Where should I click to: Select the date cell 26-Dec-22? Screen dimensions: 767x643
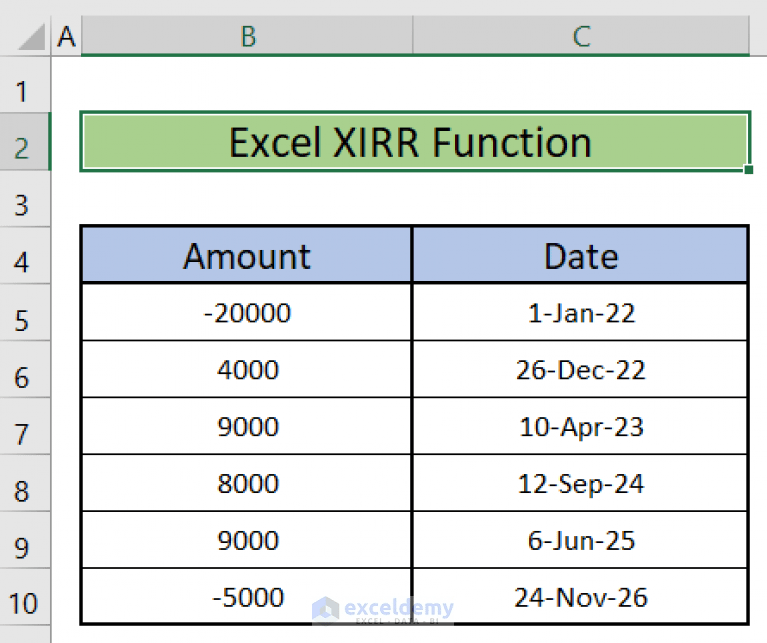tap(581, 369)
